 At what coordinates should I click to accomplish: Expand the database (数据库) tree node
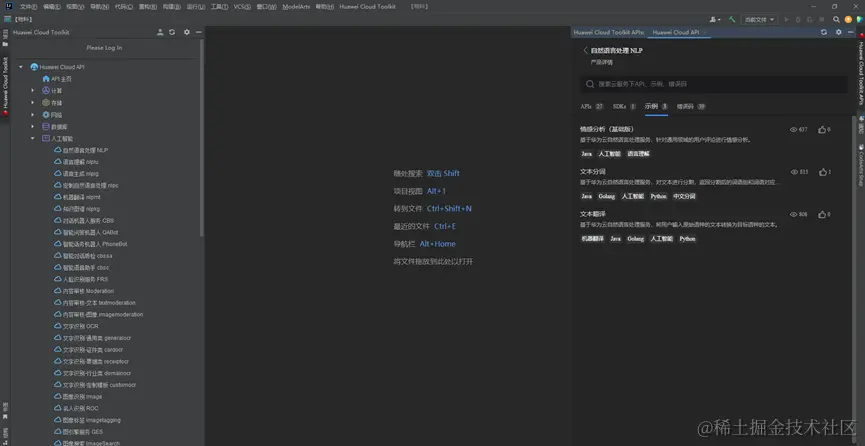point(33,126)
